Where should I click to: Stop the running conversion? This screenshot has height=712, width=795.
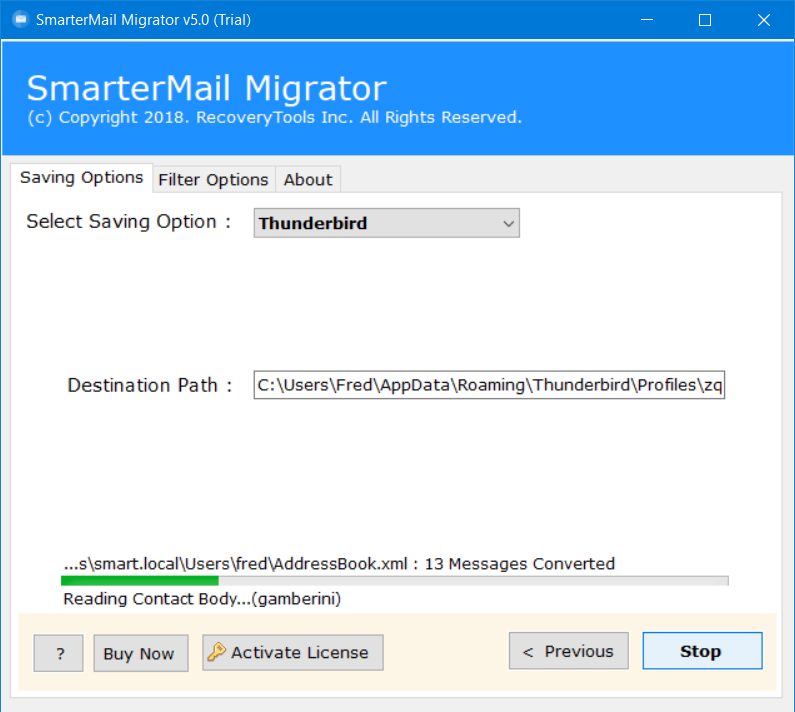point(702,651)
